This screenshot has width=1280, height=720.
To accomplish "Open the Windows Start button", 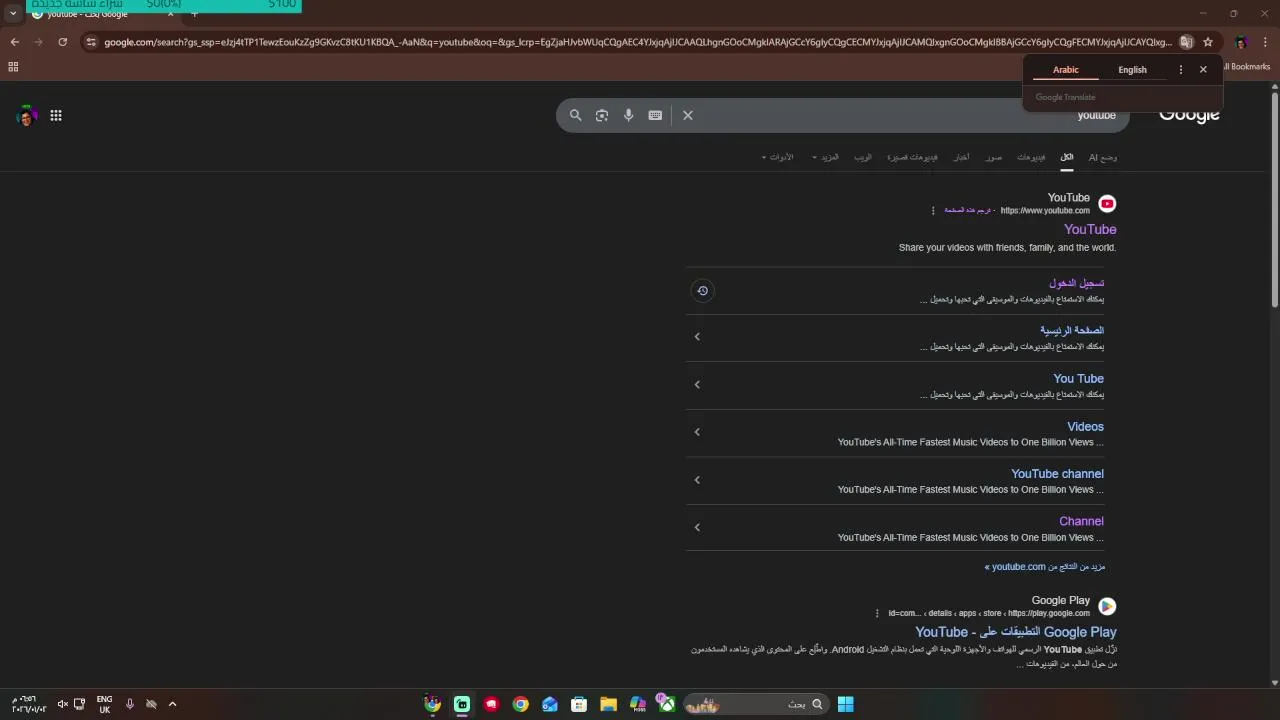I will click(x=845, y=704).
